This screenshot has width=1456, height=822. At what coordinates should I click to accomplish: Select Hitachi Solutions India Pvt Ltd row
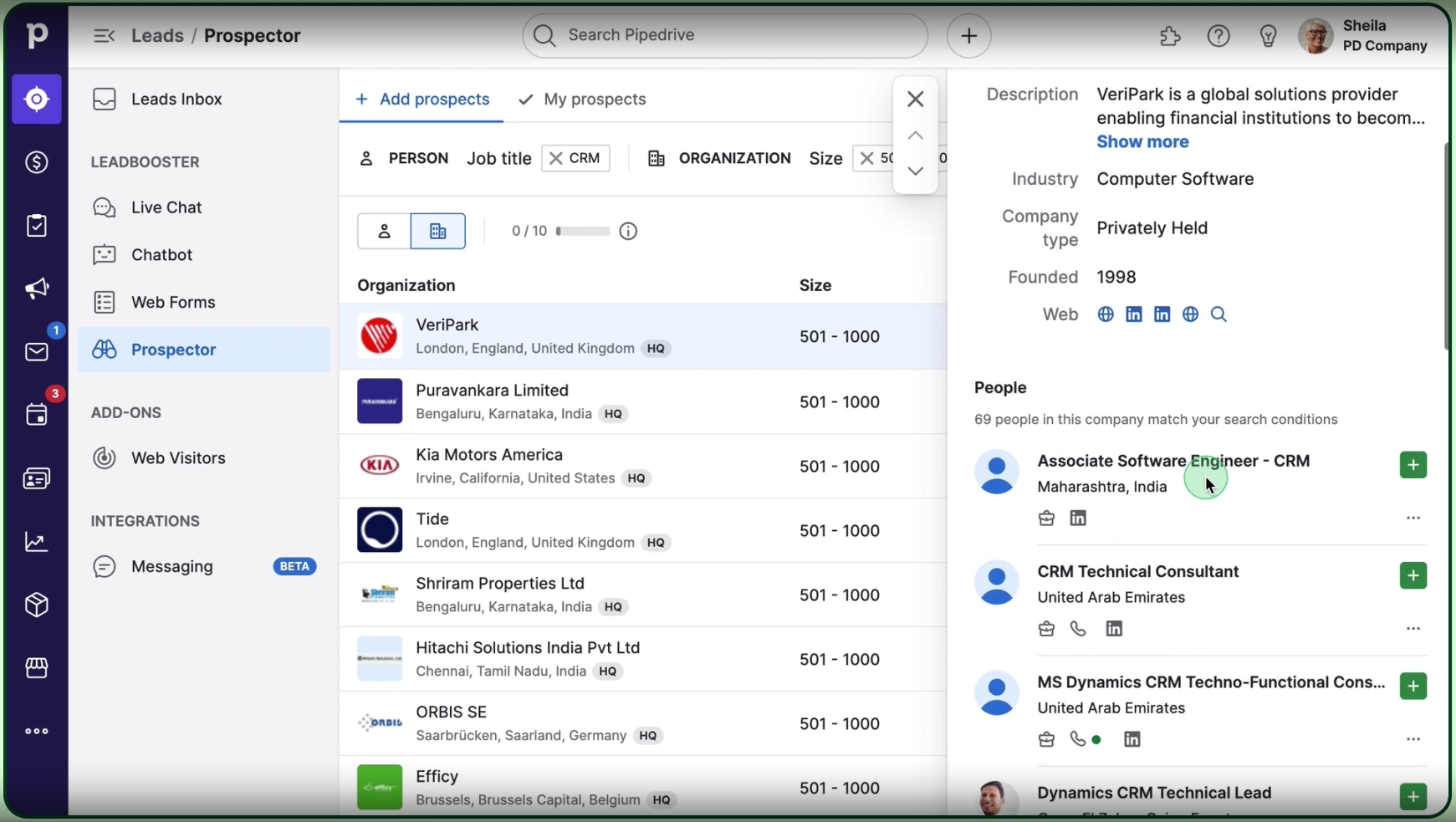pyautogui.click(x=643, y=659)
